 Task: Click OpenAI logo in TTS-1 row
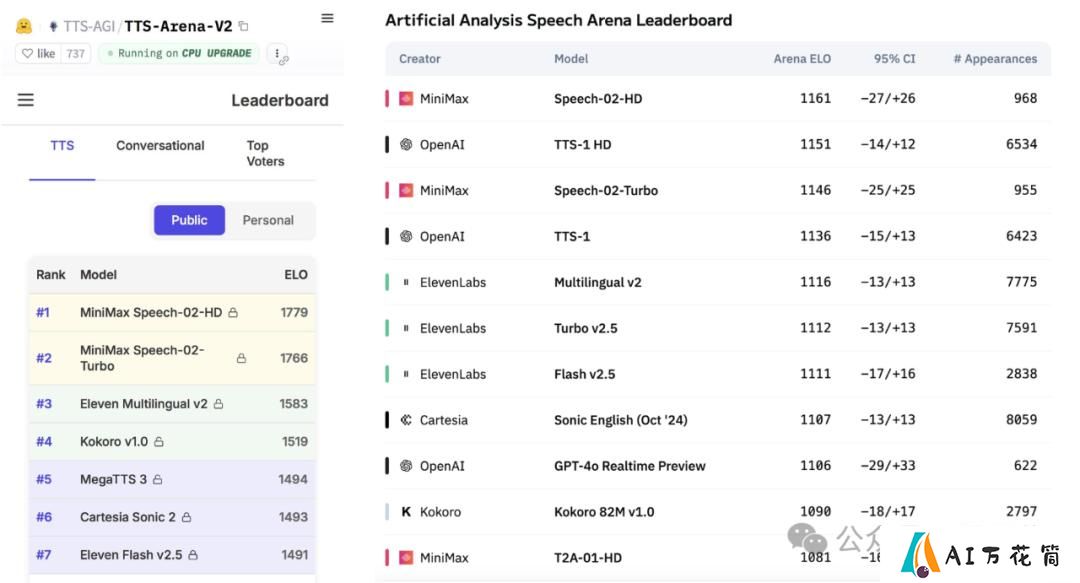(x=406, y=236)
